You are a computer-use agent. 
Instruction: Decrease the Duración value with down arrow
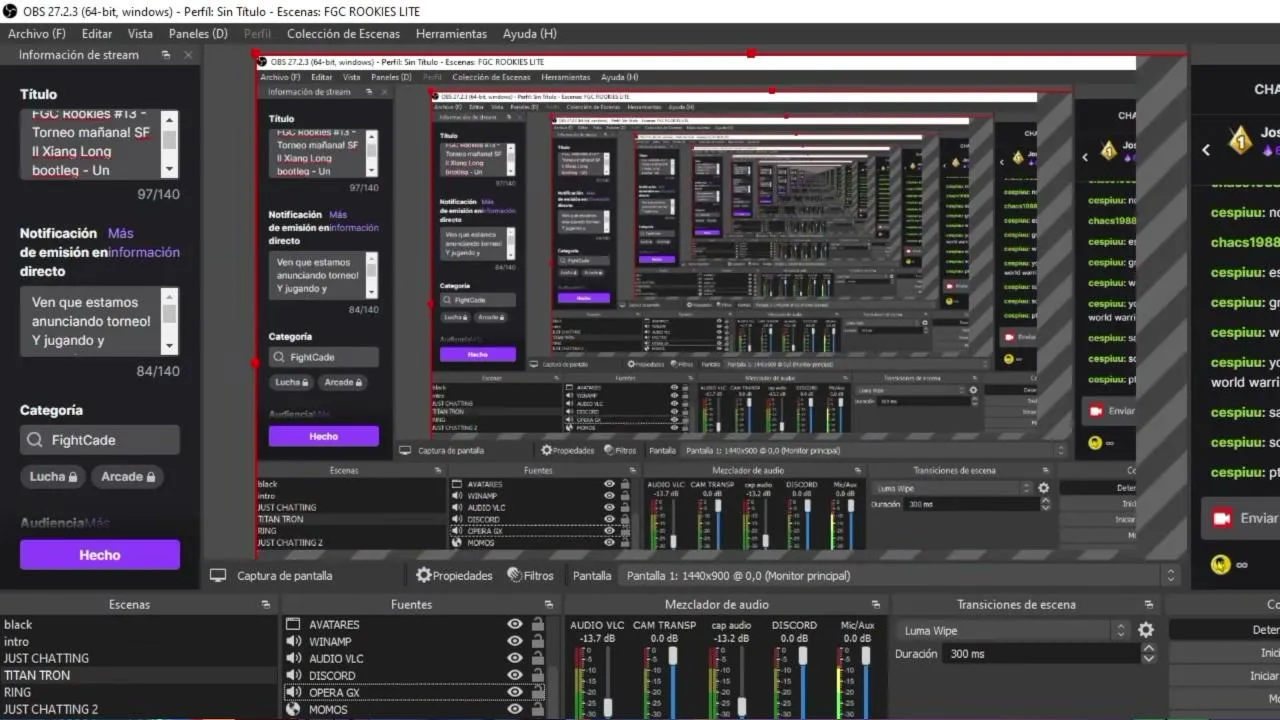[1148, 659]
